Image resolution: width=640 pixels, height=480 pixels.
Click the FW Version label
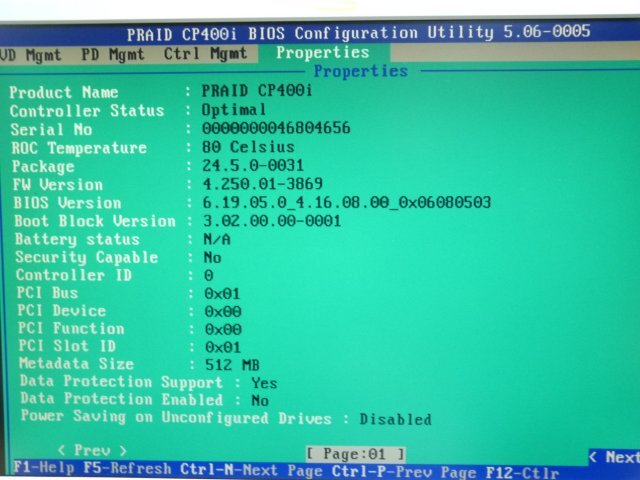(58, 185)
